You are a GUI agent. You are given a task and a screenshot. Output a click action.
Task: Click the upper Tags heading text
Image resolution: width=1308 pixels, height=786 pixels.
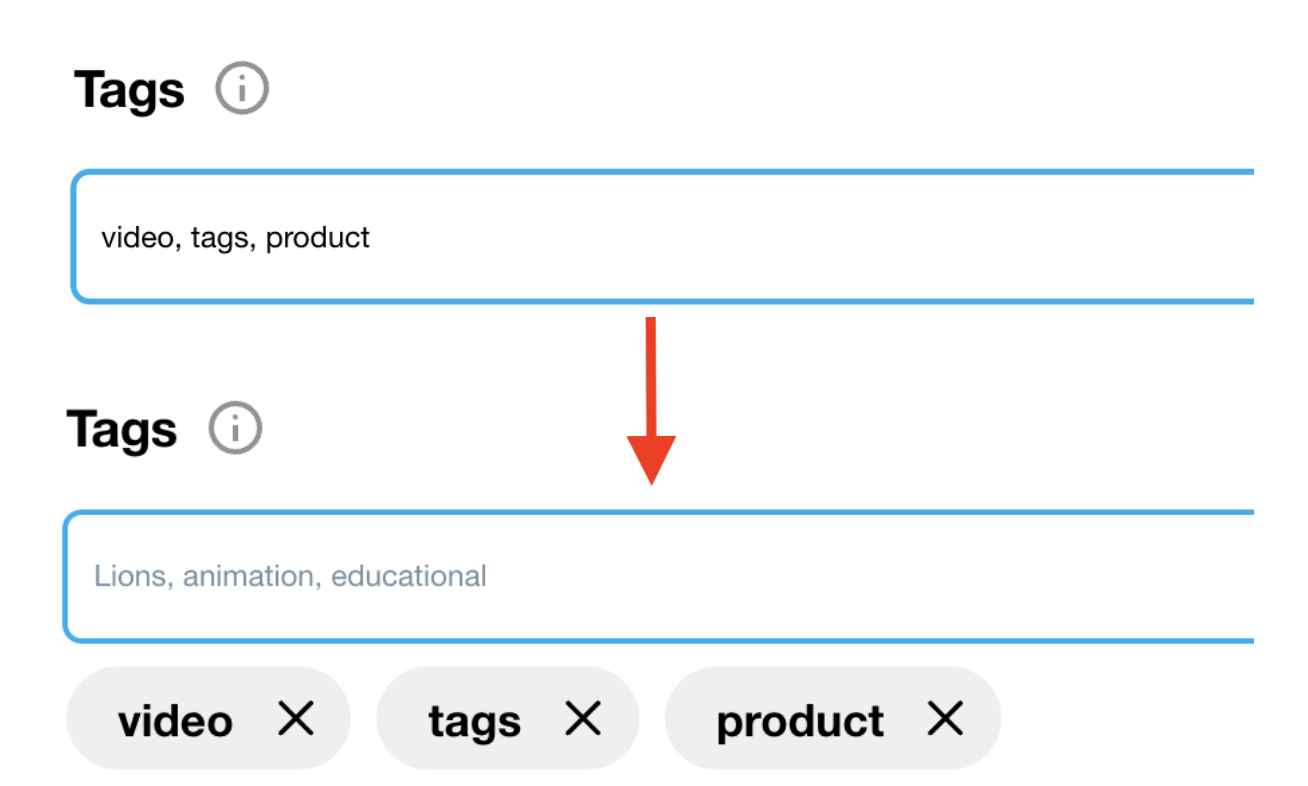(x=129, y=90)
